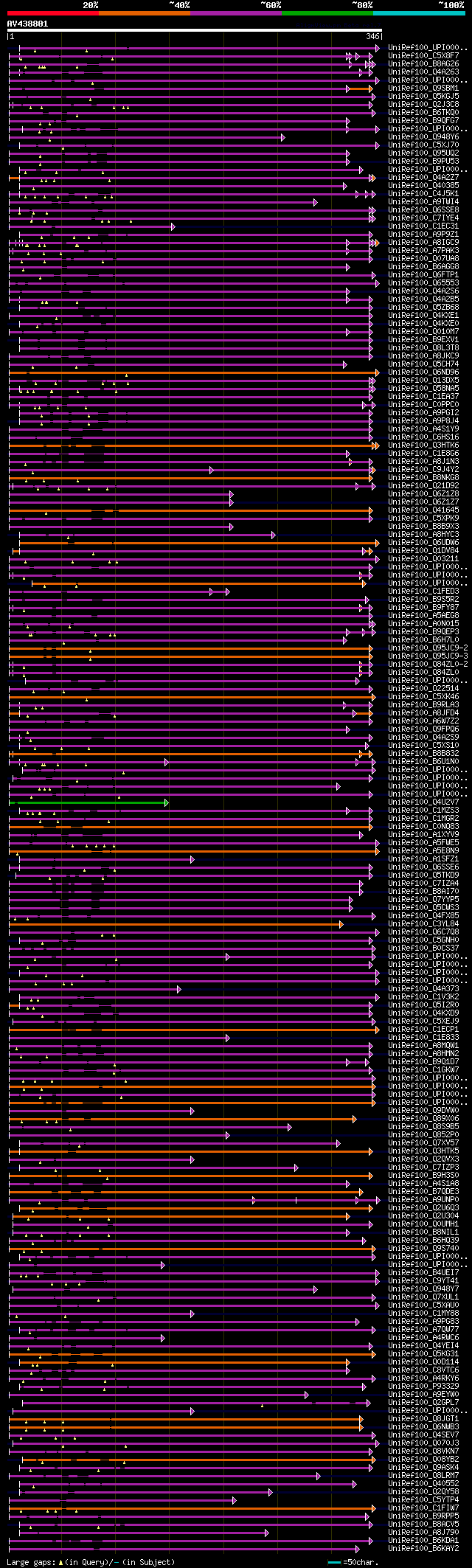Select the UniRef100_Q89X06 label
The image size is (472, 1568).
pos(423,1118)
